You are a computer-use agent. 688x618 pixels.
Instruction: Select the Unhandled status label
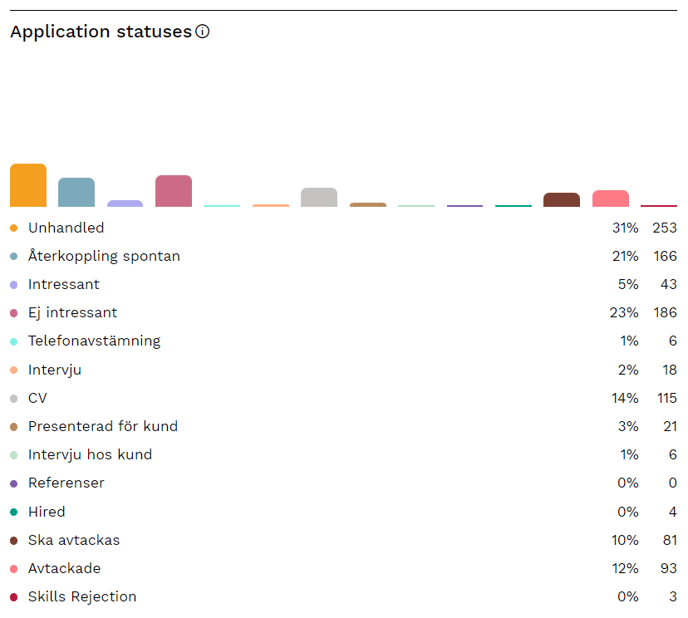pyautogui.click(x=66, y=228)
